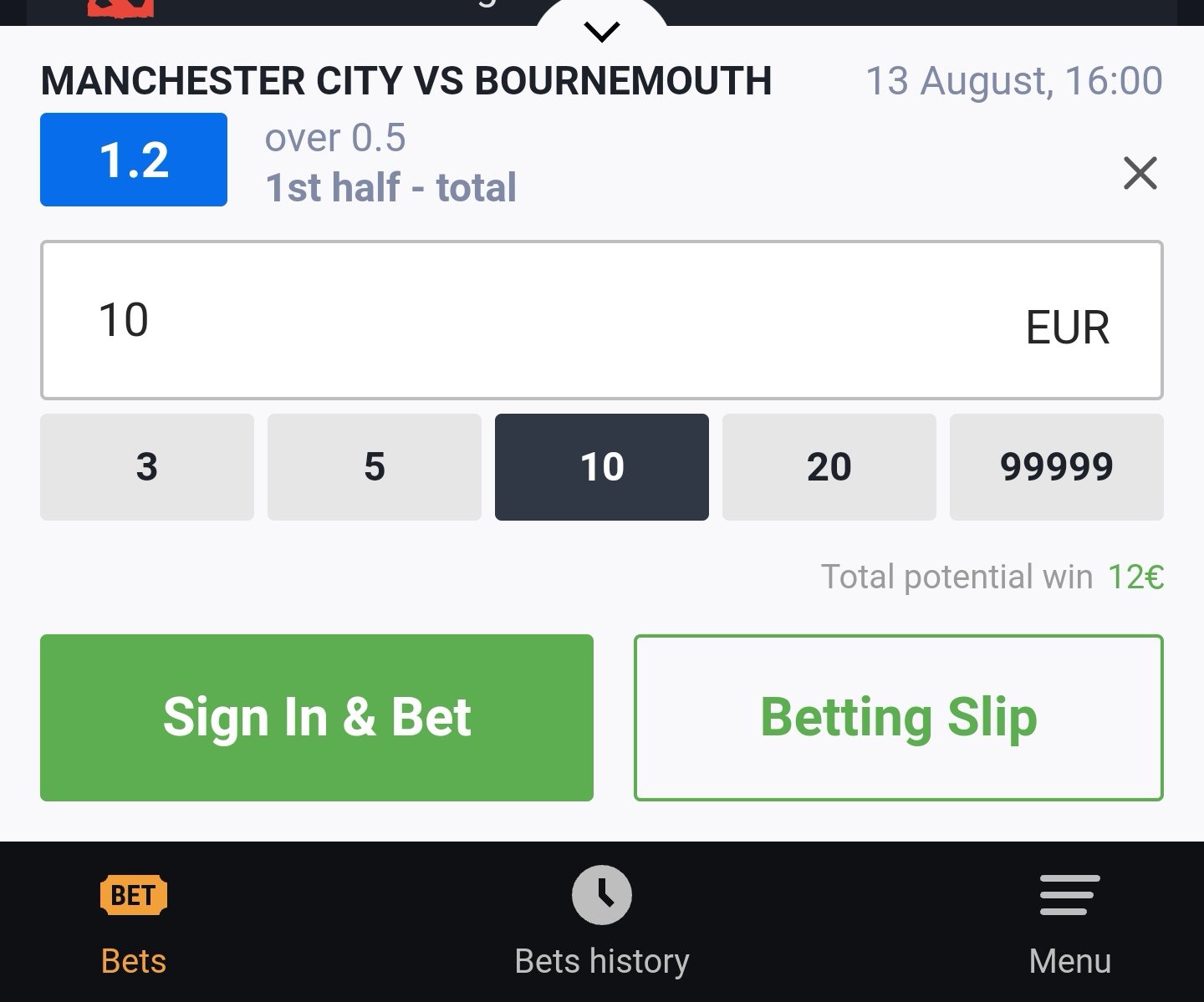Click the Total potential win 12€ amount
1204x1002 pixels.
(1135, 577)
